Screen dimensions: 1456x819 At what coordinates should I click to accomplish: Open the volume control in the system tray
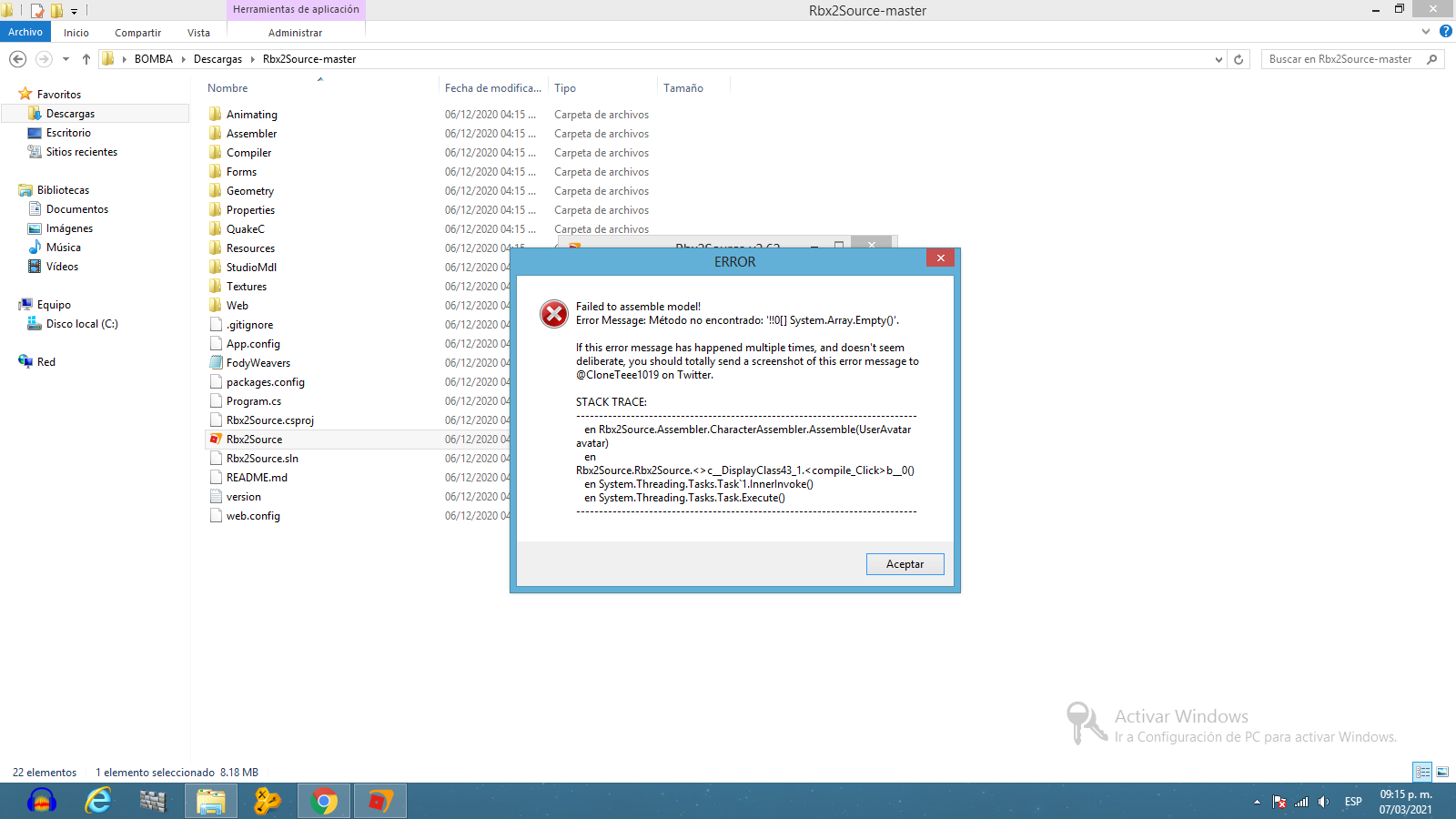[x=1324, y=802]
